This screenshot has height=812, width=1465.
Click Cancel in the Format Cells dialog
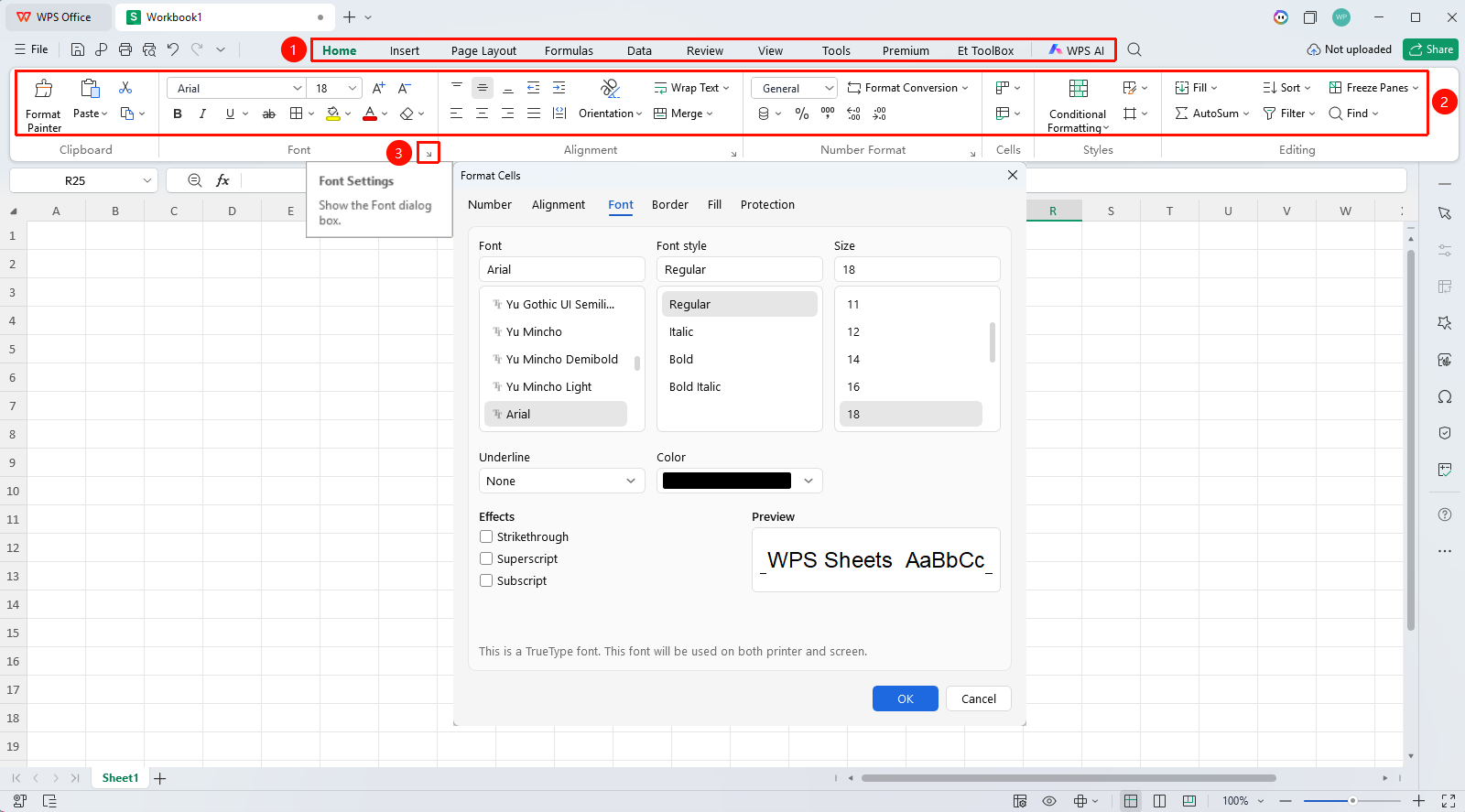[979, 698]
